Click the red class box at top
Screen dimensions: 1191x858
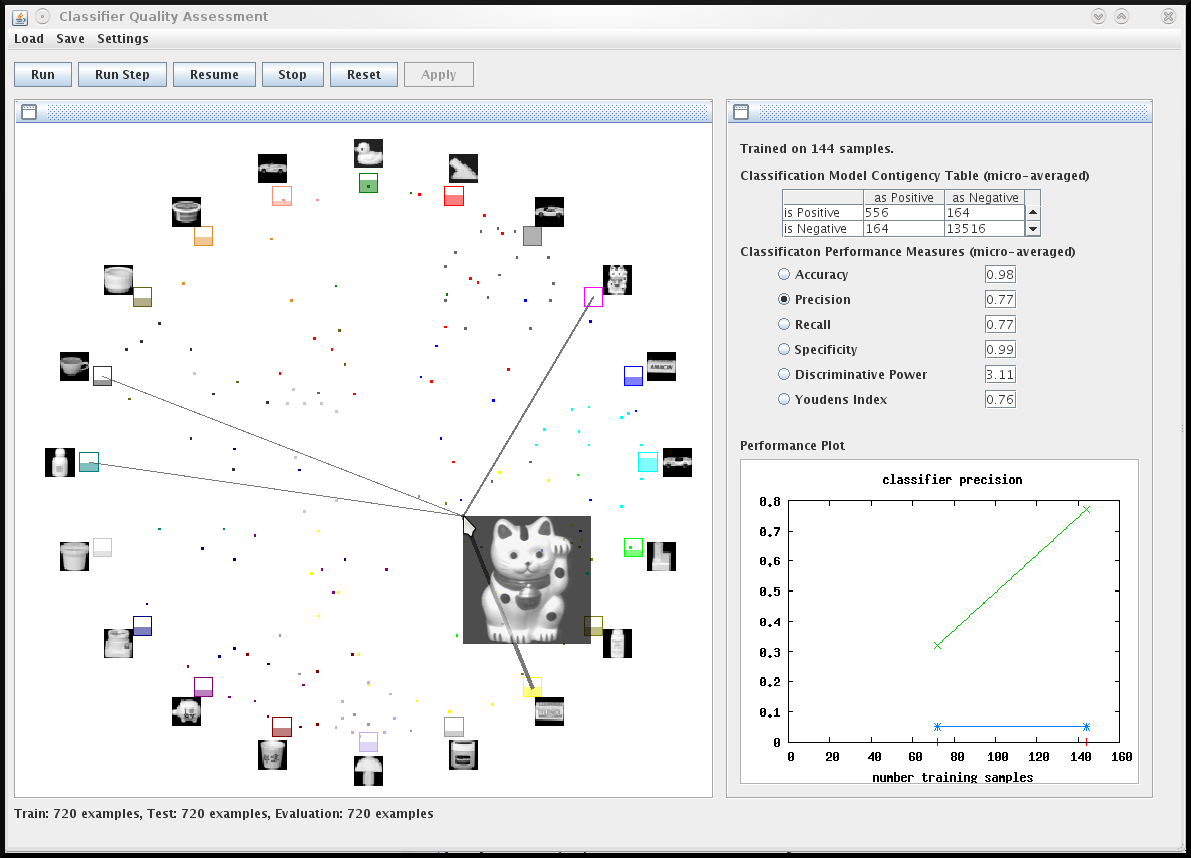pyautogui.click(x=453, y=196)
